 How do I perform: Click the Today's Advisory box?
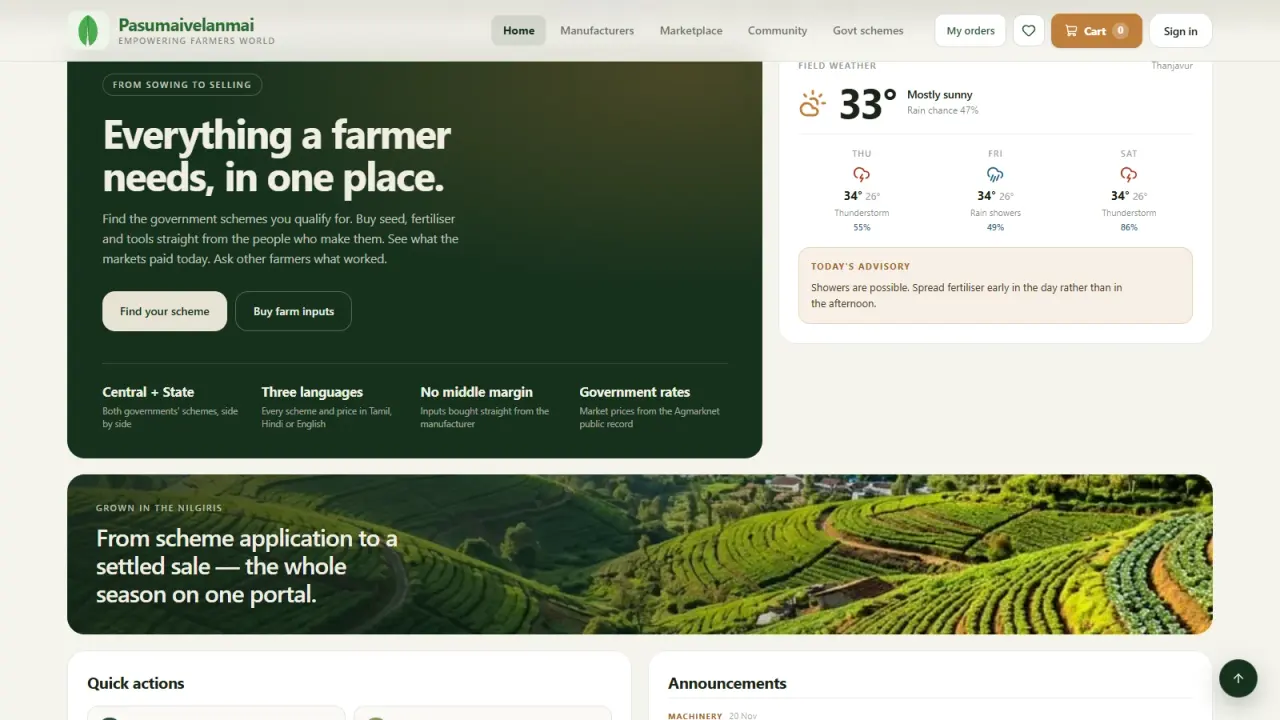(x=995, y=285)
